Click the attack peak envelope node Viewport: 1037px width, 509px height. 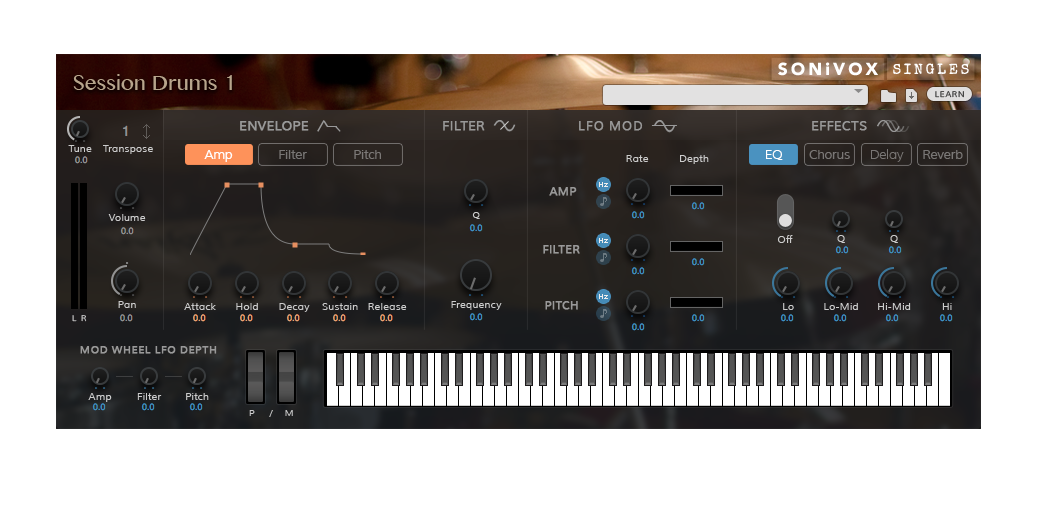coord(227,185)
